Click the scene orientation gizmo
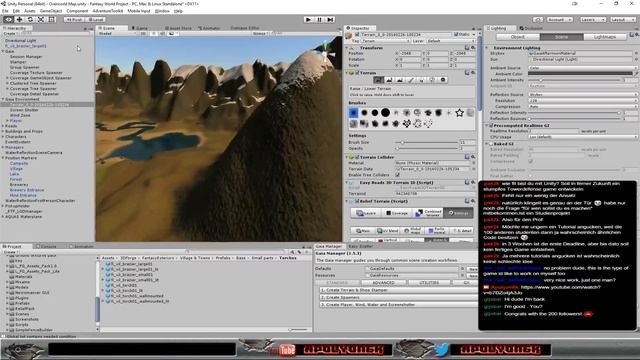This screenshot has width=640, height=360. point(327,51)
